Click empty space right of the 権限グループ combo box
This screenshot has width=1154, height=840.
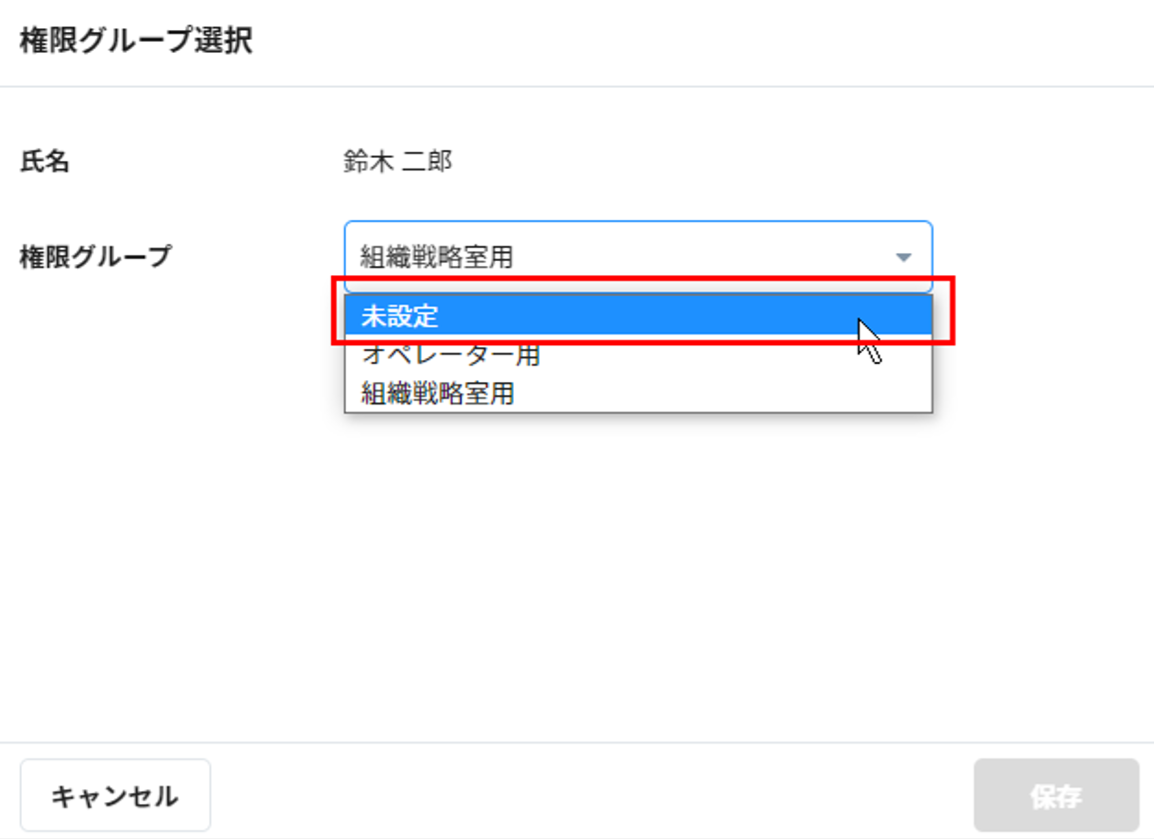click(x=1040, y=257)
